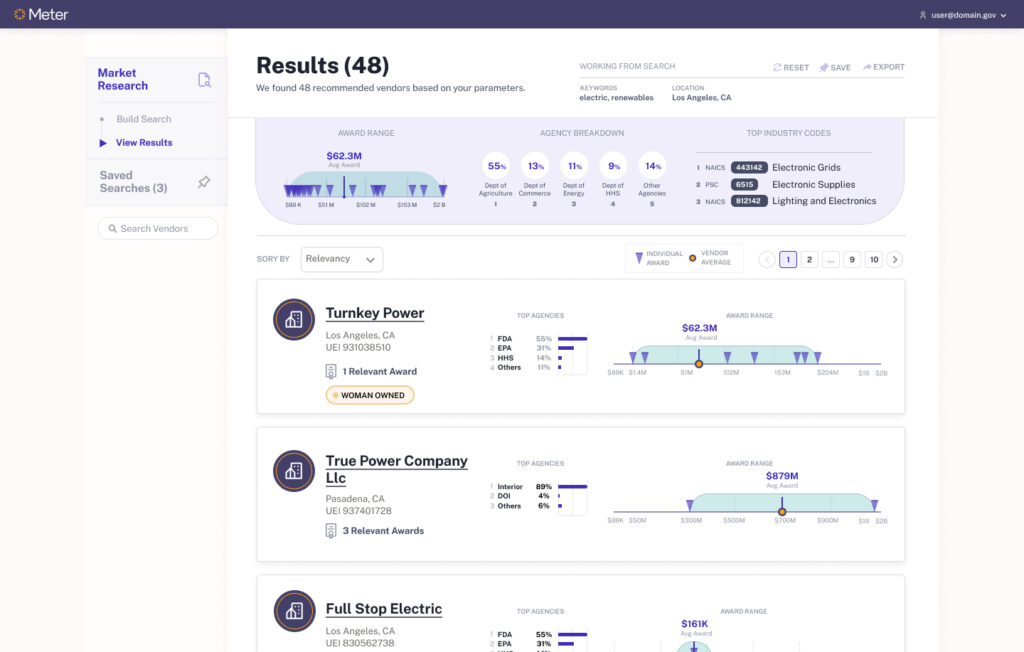Select View Results in sidebar
Screen dimensions: 1024x652
pyautogui.click(x=143, y=143)
